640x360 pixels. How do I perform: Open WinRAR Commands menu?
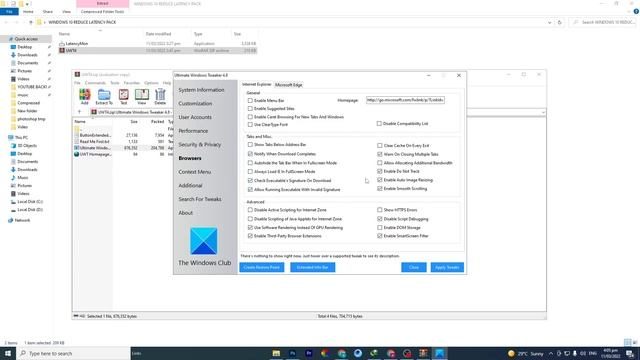point(95,83)
